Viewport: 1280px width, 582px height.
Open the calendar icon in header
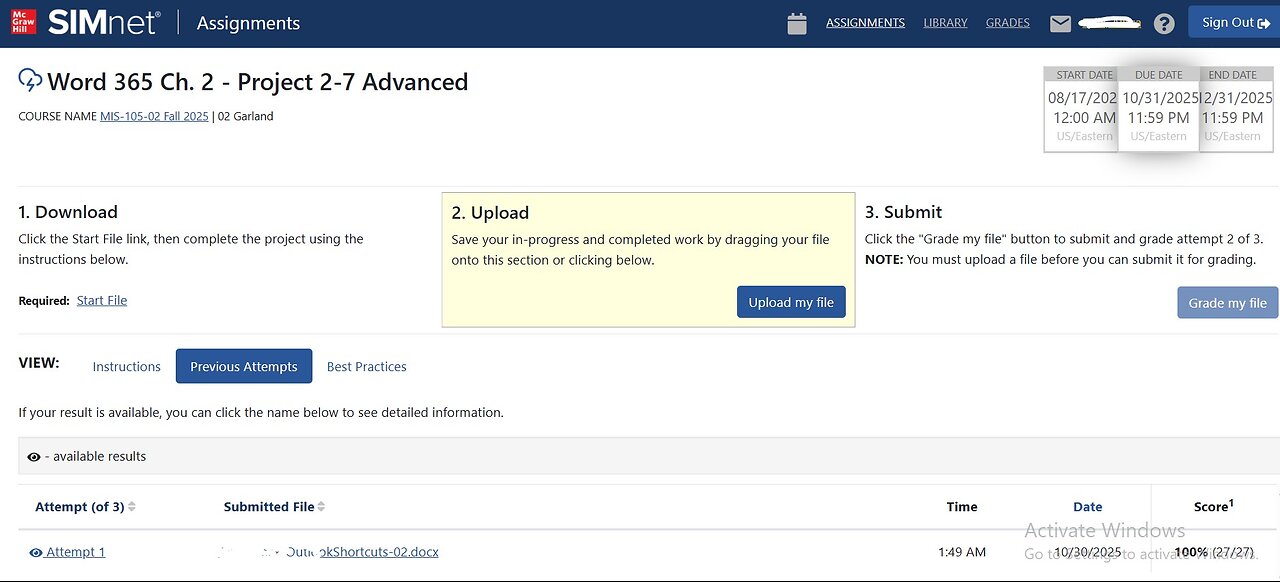797,24
